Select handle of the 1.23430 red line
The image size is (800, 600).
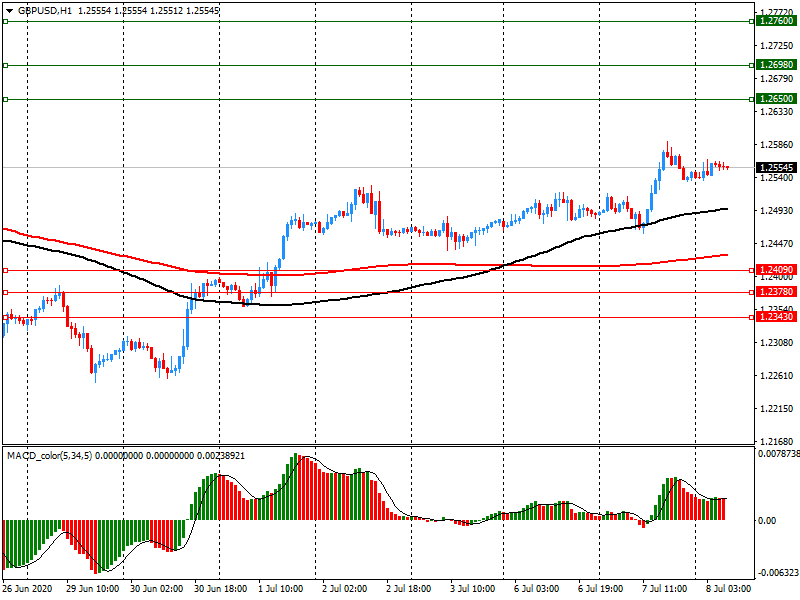[5, 317]
